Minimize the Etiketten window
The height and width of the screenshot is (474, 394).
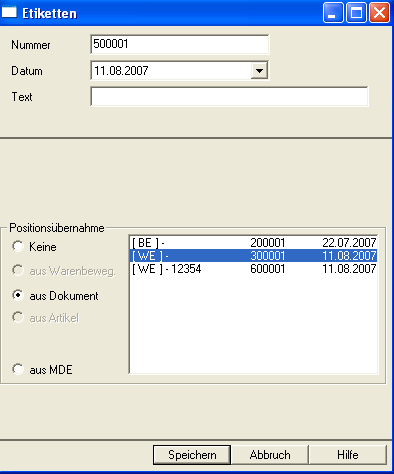click(x=333, y=13)
